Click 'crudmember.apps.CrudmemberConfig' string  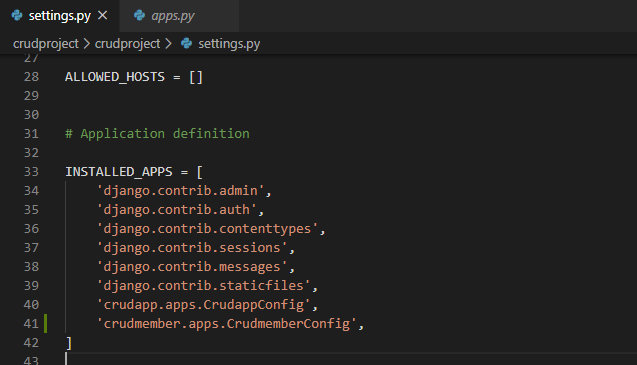click(227, 324)
